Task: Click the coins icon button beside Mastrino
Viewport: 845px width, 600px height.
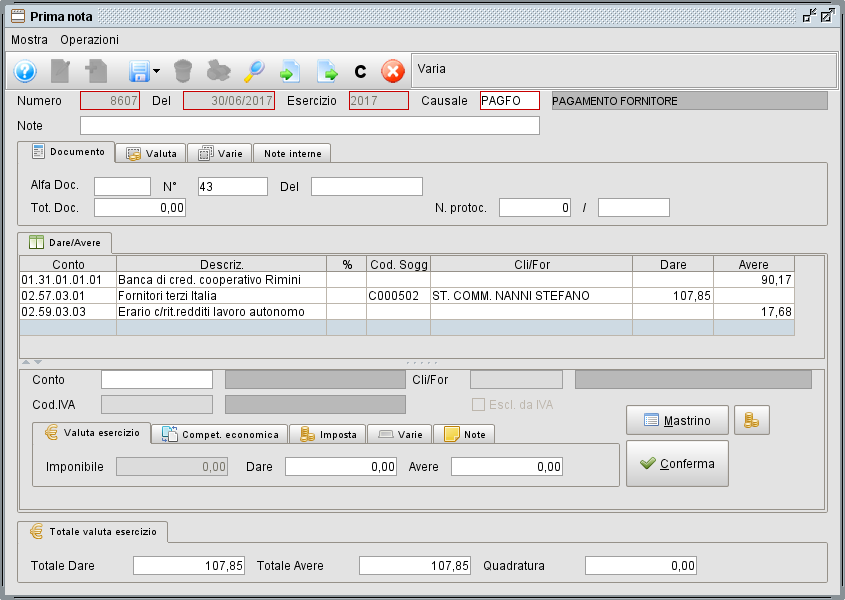Action: 752,421
